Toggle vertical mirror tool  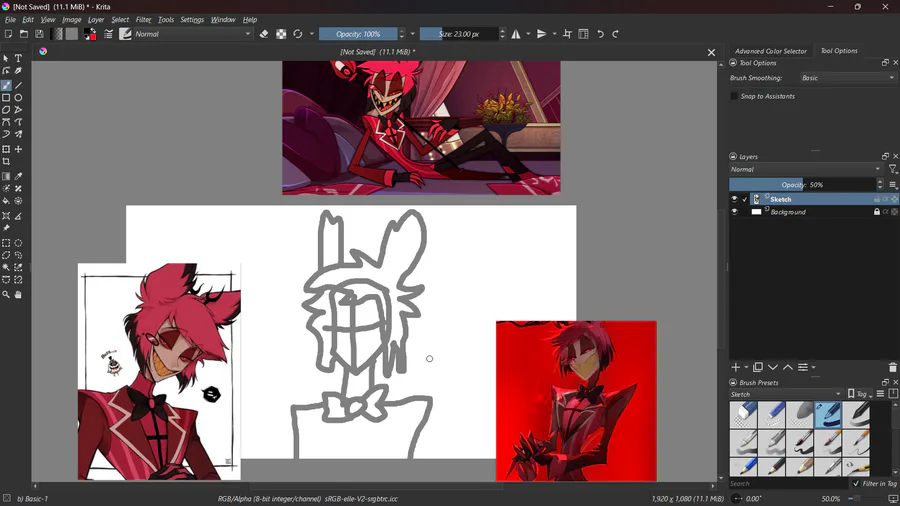click(x=541, y=34)
